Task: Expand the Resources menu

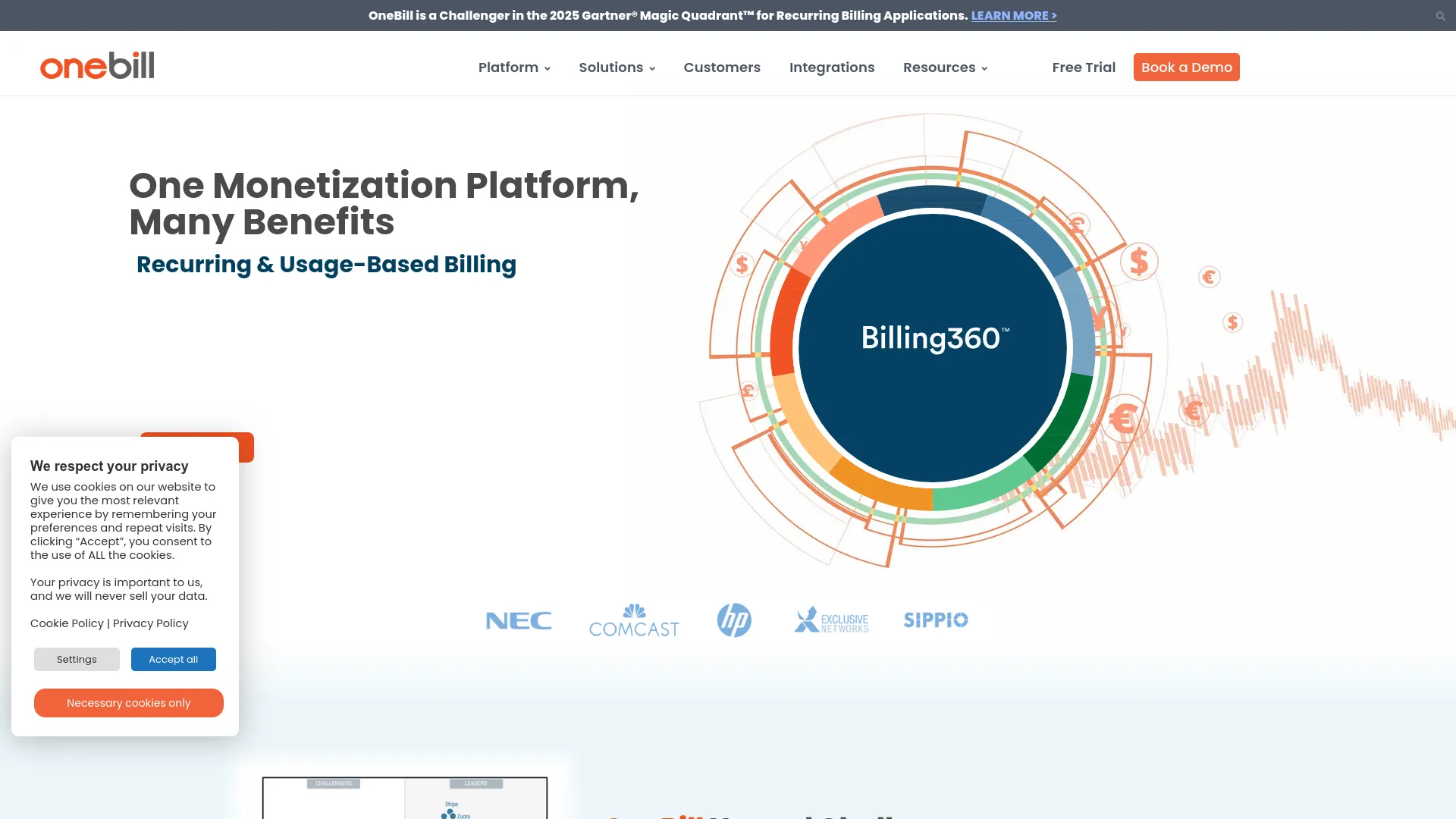Action: 945,67
